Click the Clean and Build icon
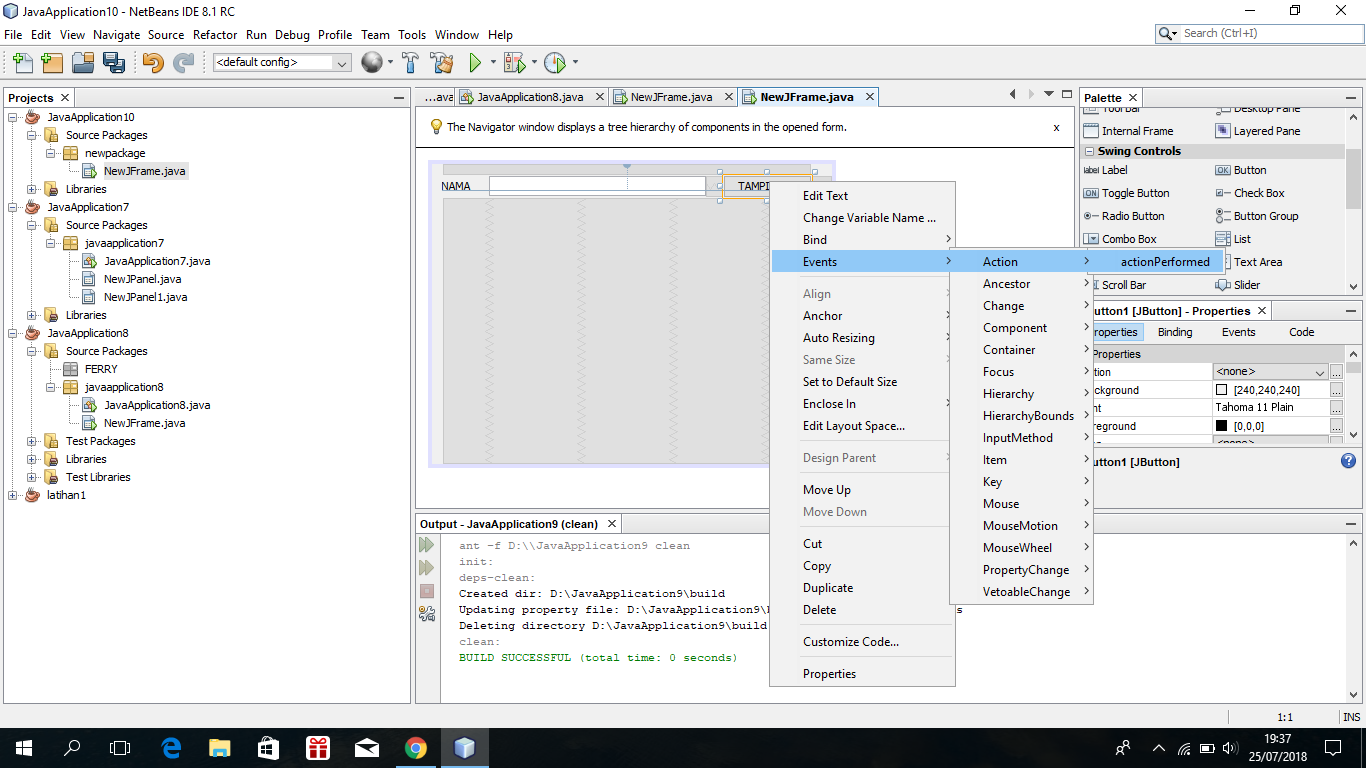Image resolution: width=1366 pixels, height=768 pixels. point(442,63)
